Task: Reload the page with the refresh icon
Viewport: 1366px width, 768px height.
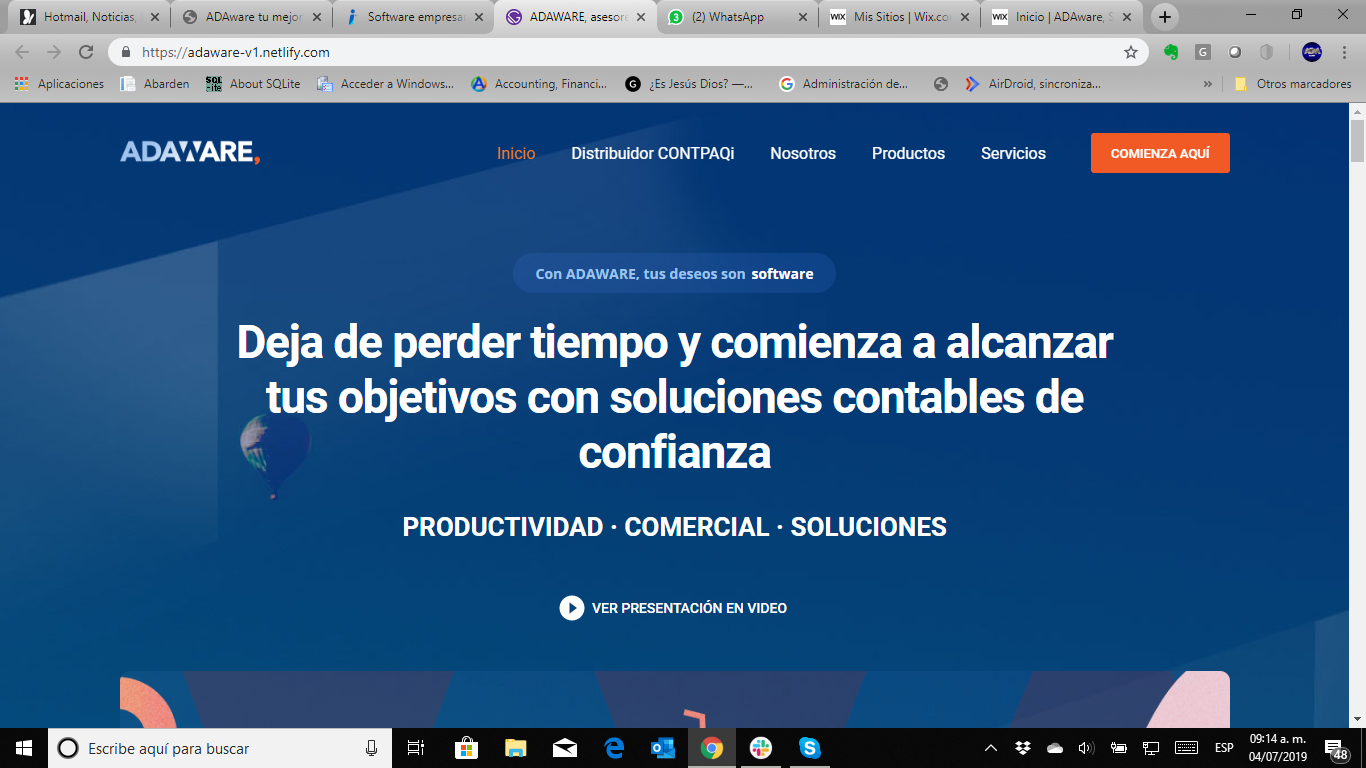Action: (86, 52)
